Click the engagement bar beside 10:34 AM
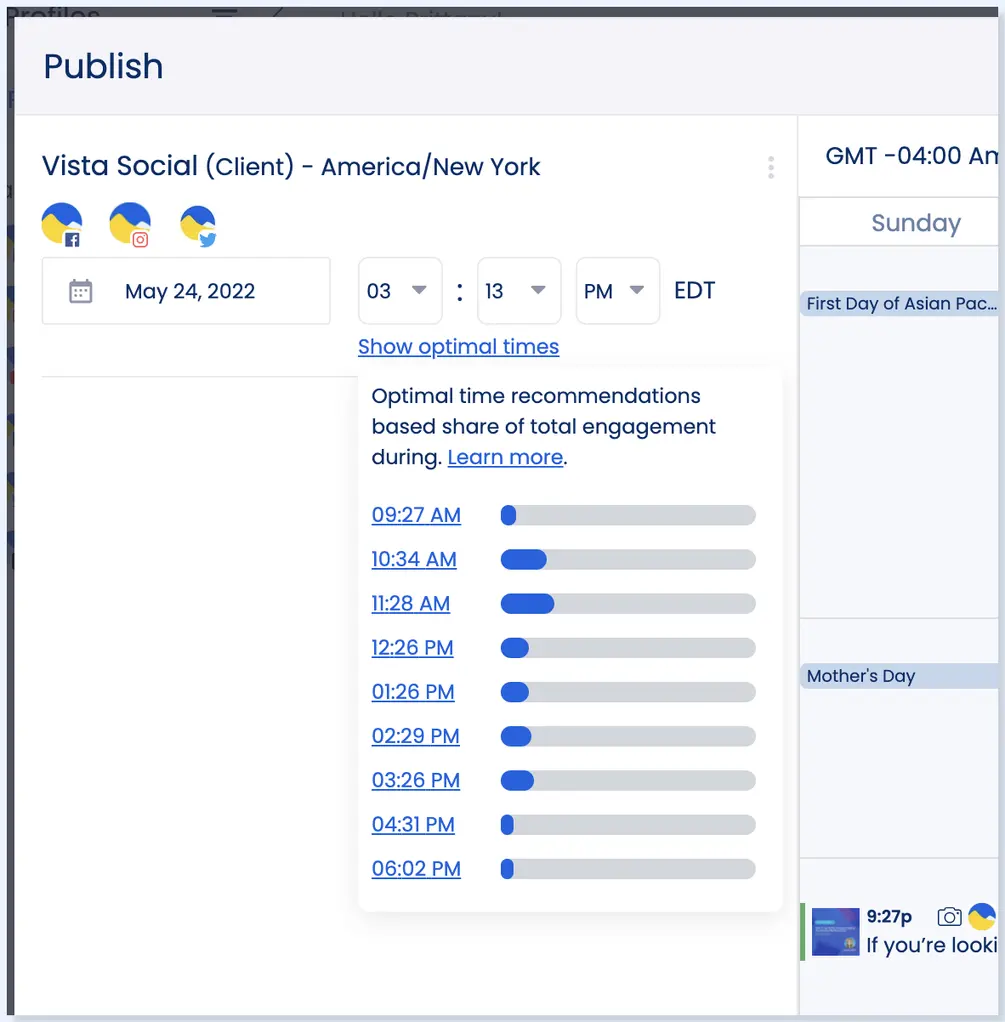 pos(627,559)
